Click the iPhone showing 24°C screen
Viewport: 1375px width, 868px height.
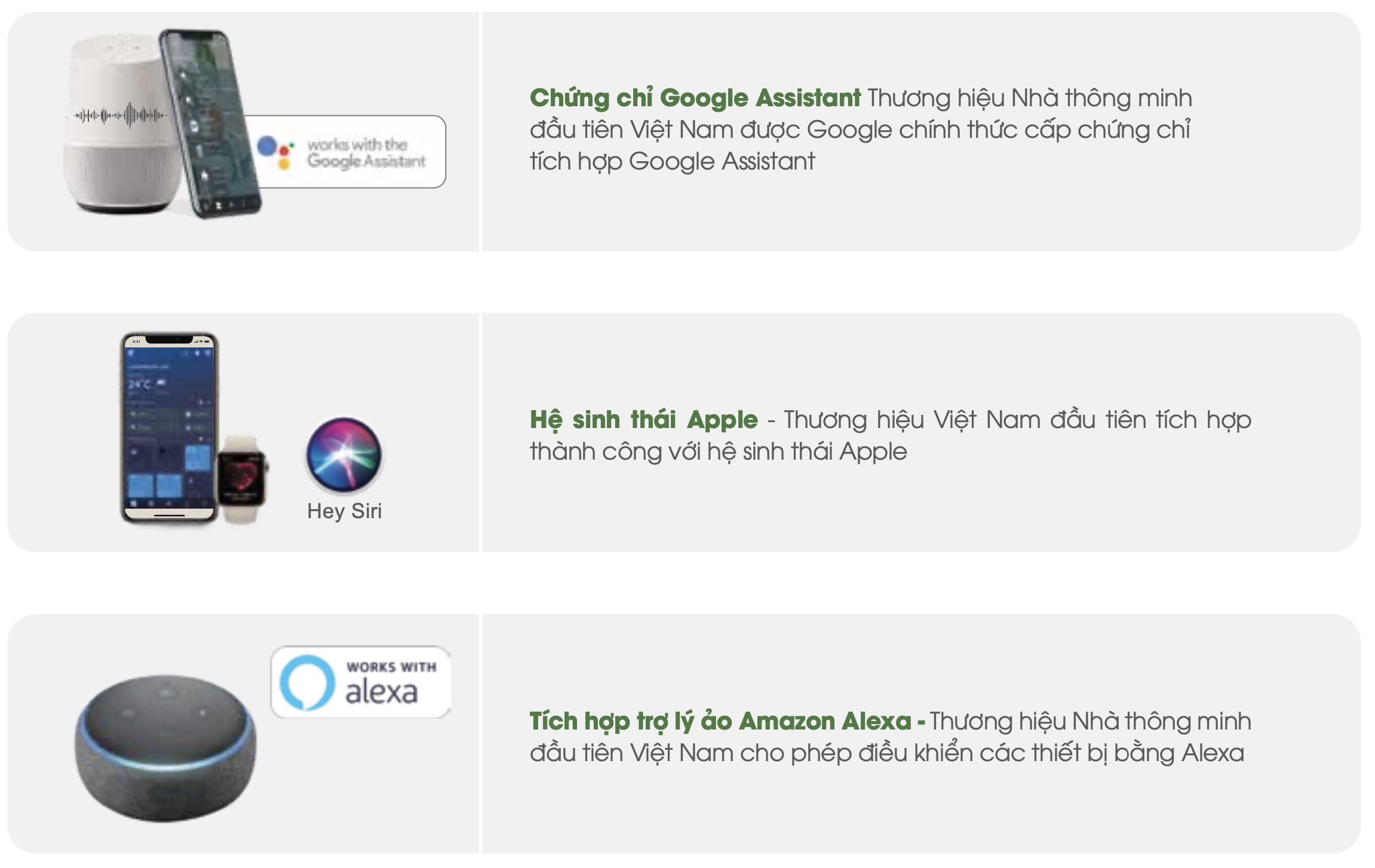170,427
